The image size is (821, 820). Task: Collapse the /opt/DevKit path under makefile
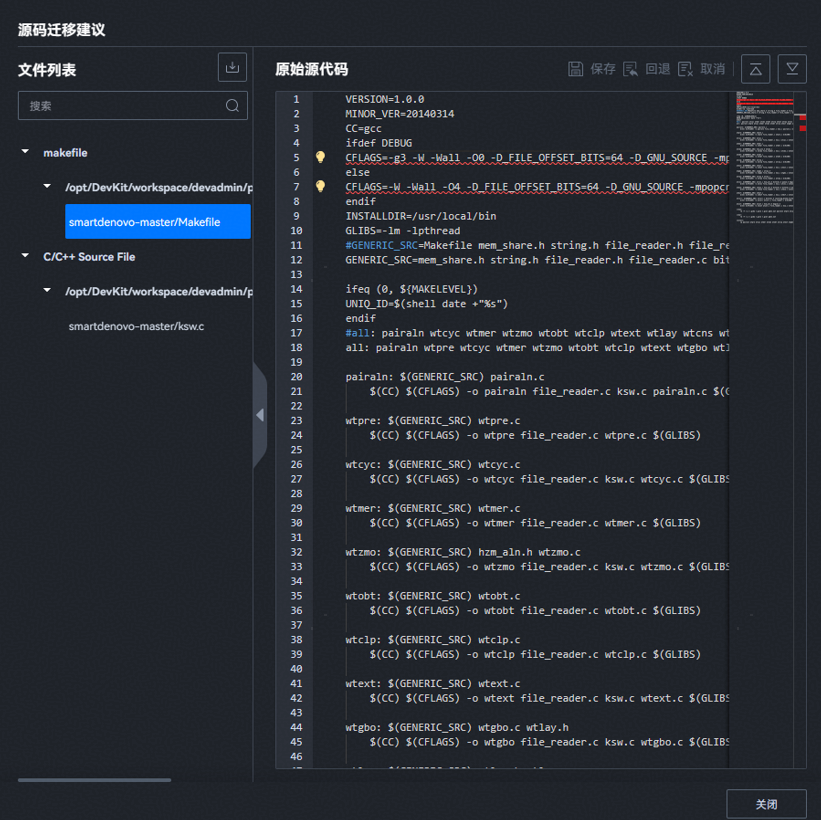[x=47, y=187]
